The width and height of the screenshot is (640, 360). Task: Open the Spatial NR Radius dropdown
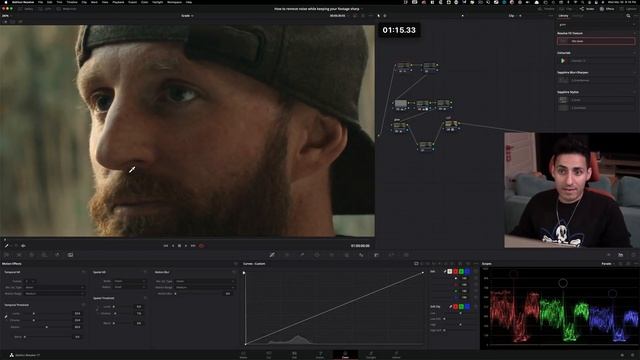pos(129,287)
